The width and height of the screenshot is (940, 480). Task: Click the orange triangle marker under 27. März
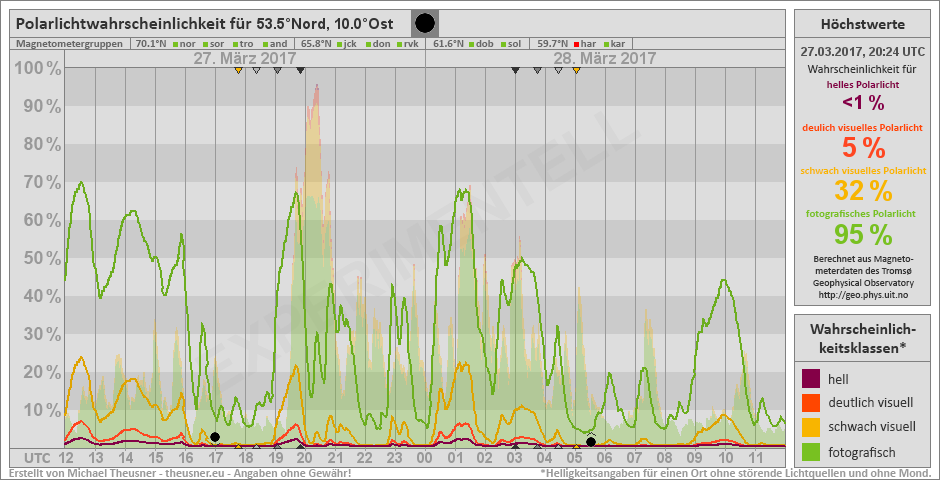tap(238, 71)
